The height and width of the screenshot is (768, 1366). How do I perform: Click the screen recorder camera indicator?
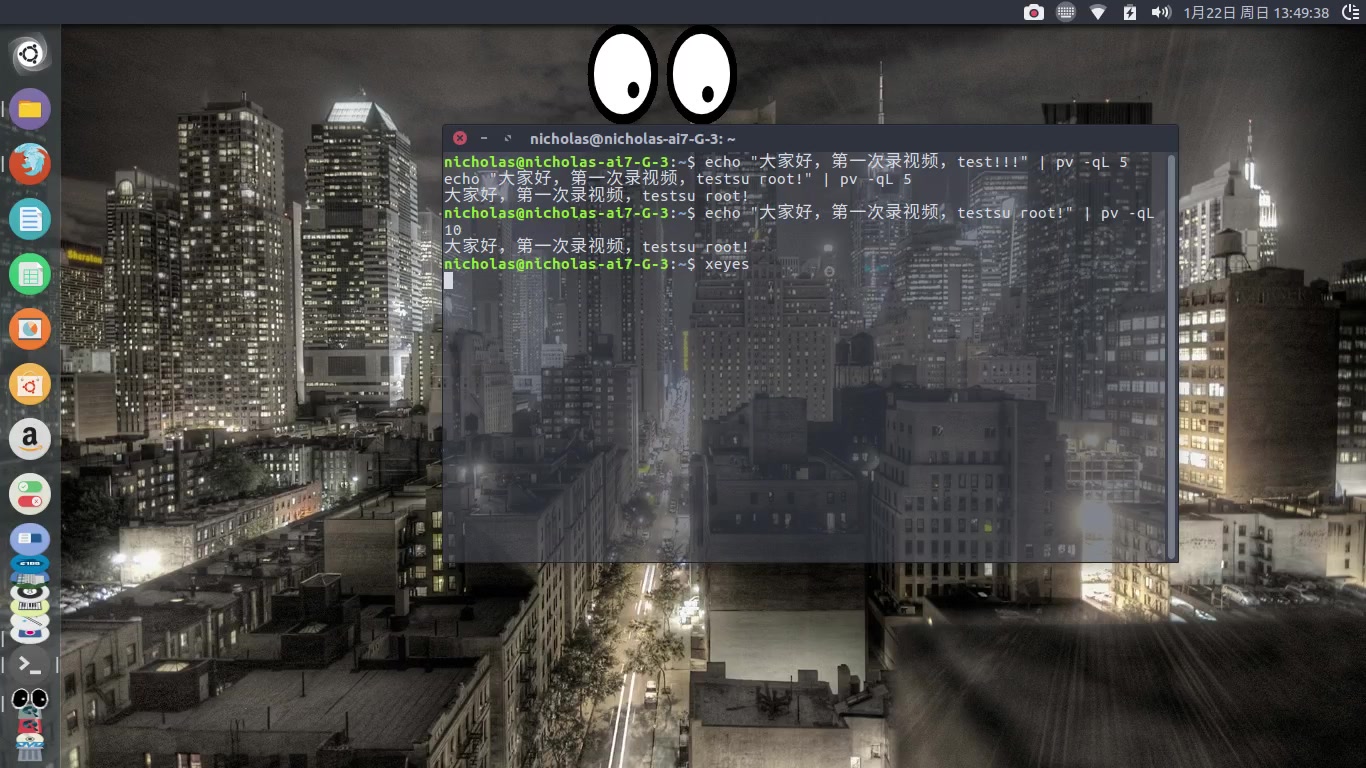[x=1035, y=11]
